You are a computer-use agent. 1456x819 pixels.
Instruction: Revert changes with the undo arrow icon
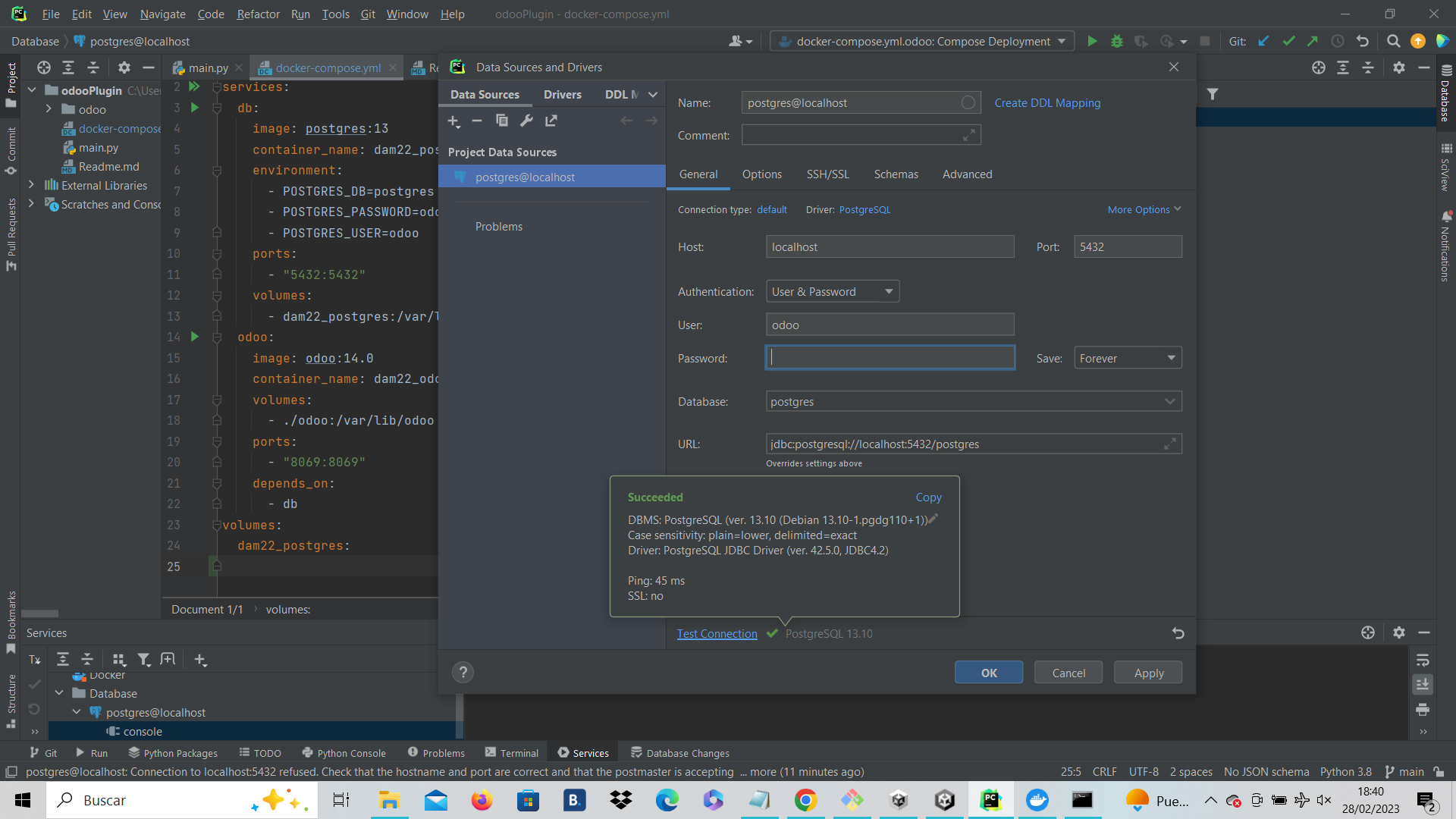[1178, 633]
